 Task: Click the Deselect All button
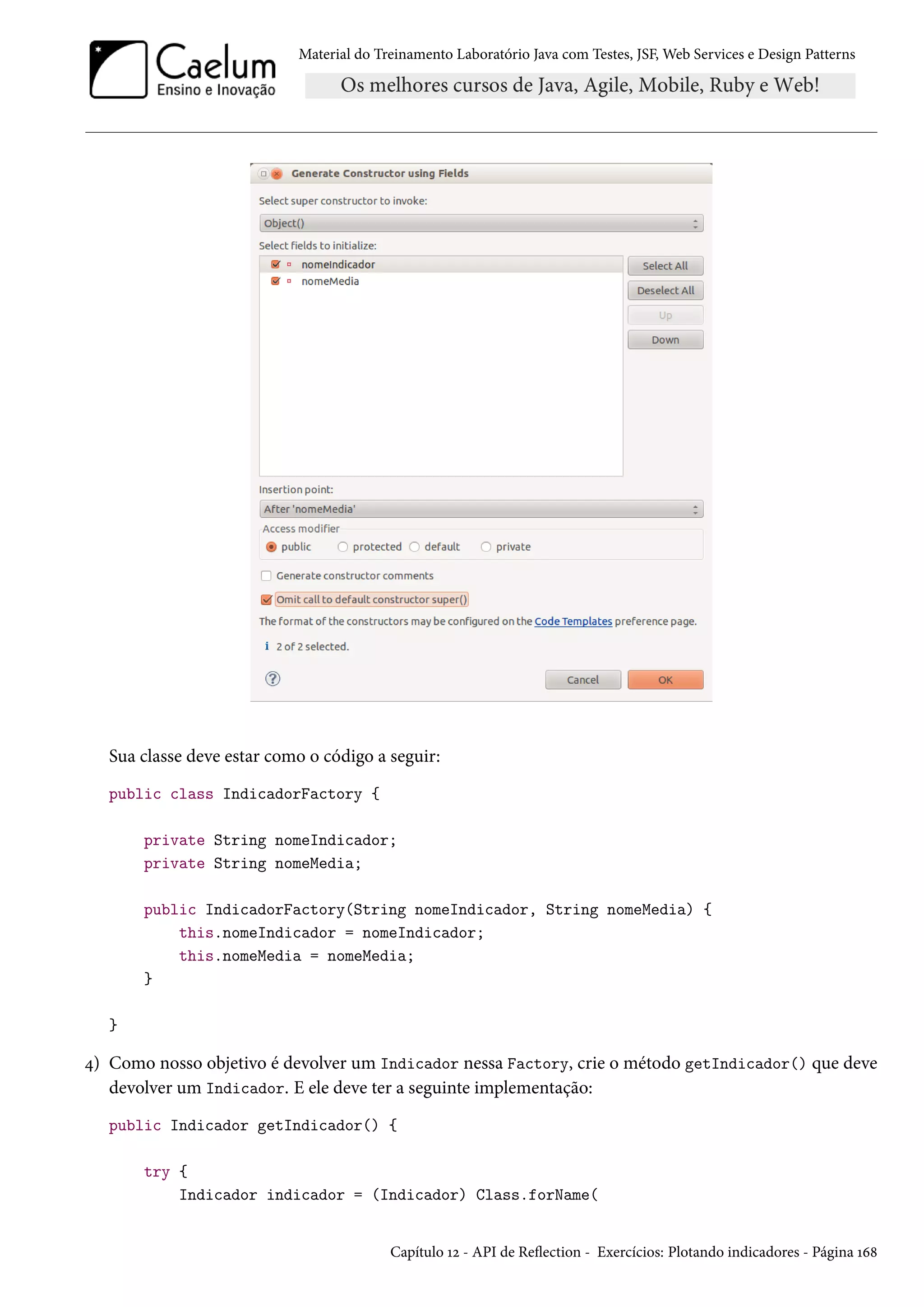[665, 290]
